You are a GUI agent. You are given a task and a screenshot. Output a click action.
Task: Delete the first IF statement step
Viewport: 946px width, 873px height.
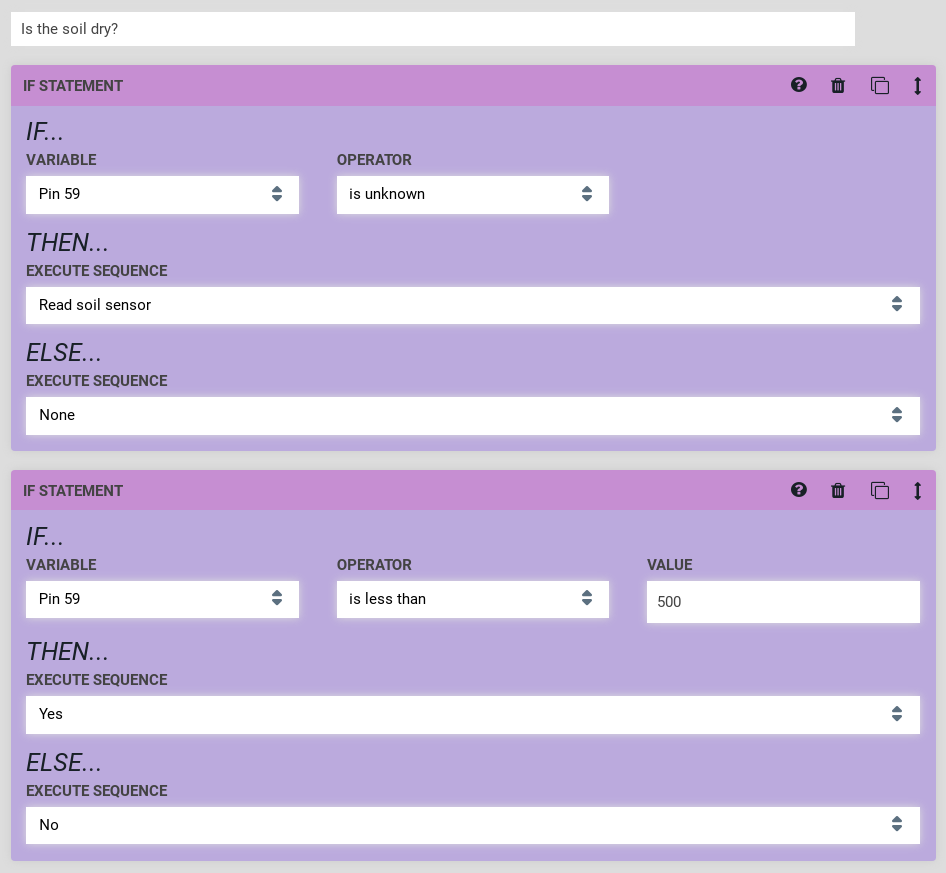(x=838, y=86)
